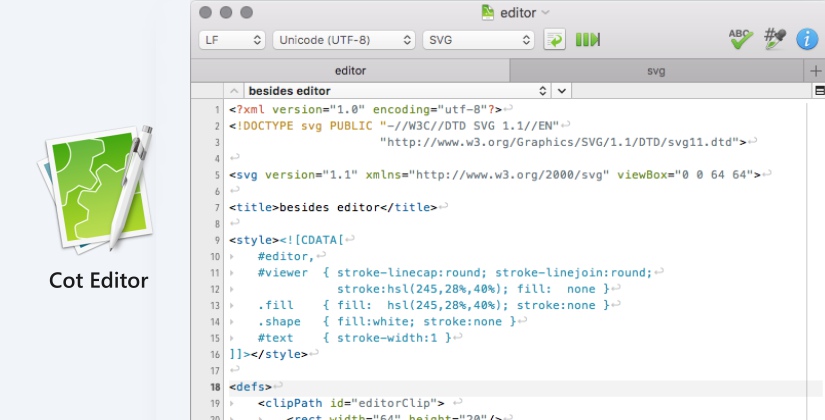Image resolution: width=825 pixels, height=420 pixels.
Task: Jump to previous outline item arrow
Action: [x=235, y=90]
